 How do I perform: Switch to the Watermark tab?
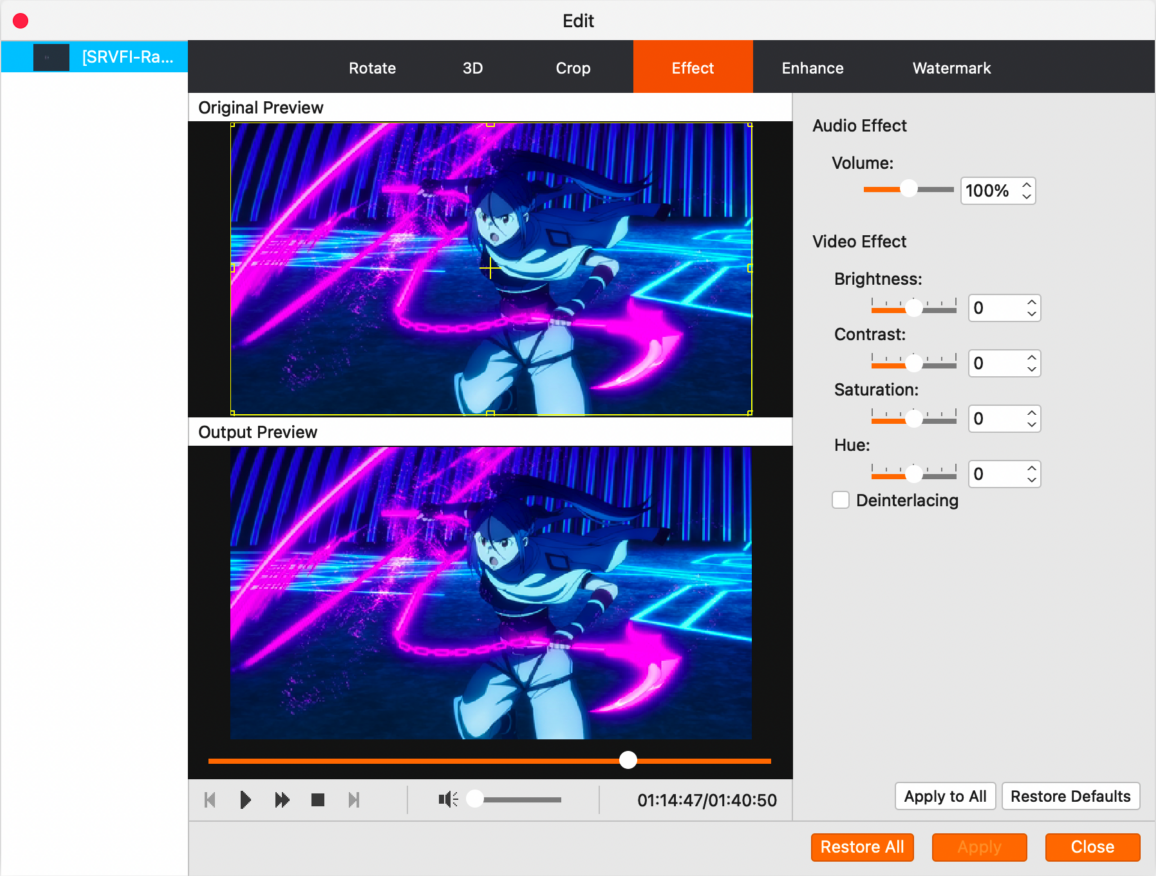point(952,68)
